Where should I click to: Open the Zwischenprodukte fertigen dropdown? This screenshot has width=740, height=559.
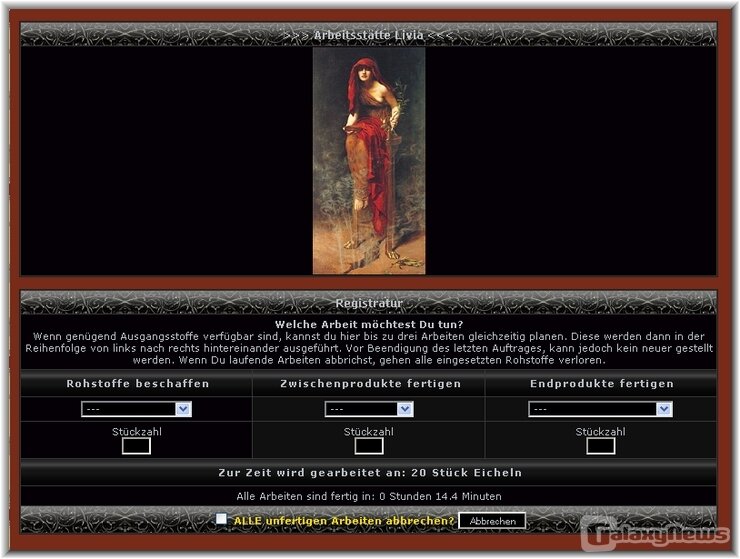pyautogui.click(x=369, y=409)
